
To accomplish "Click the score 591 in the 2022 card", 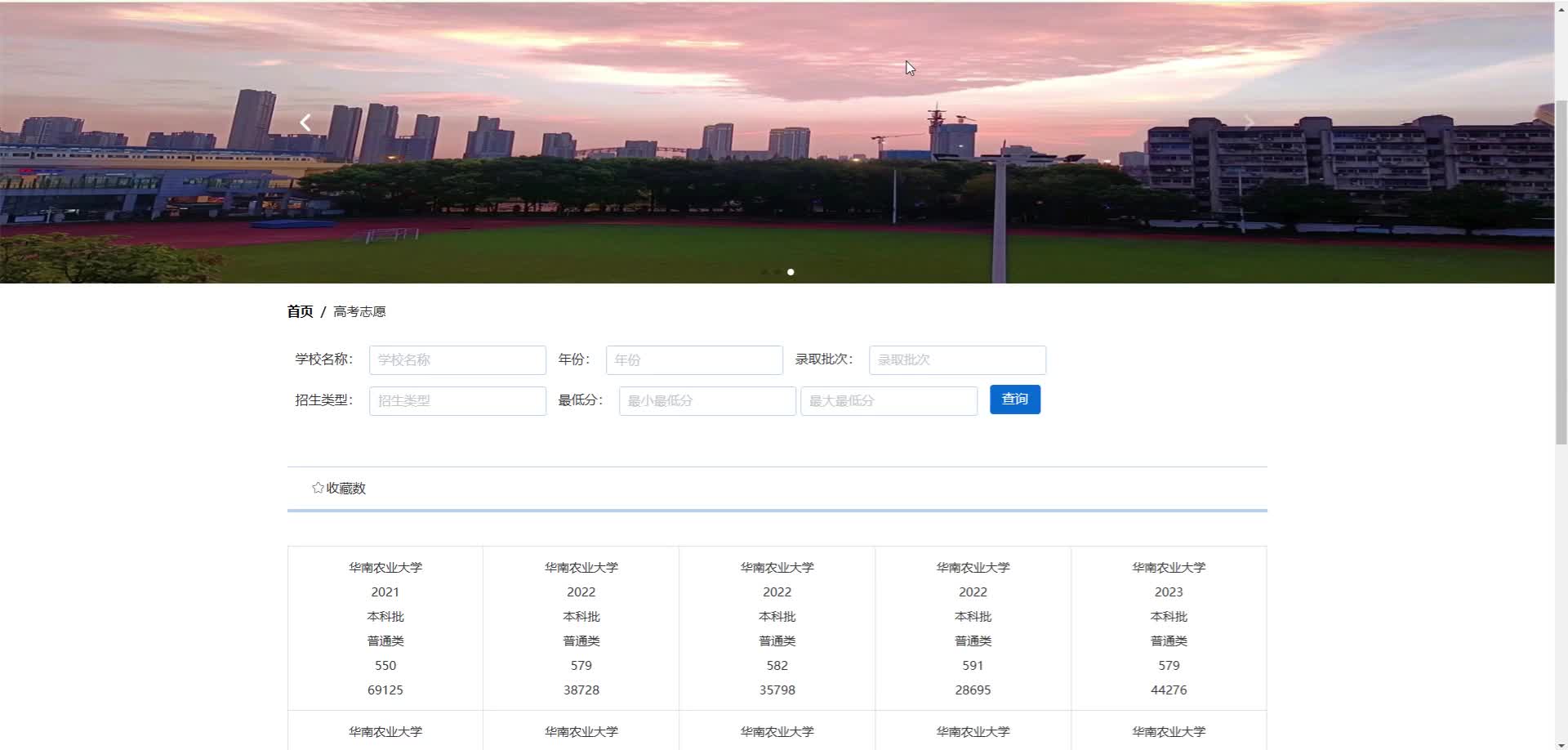I will click(973, 666).
